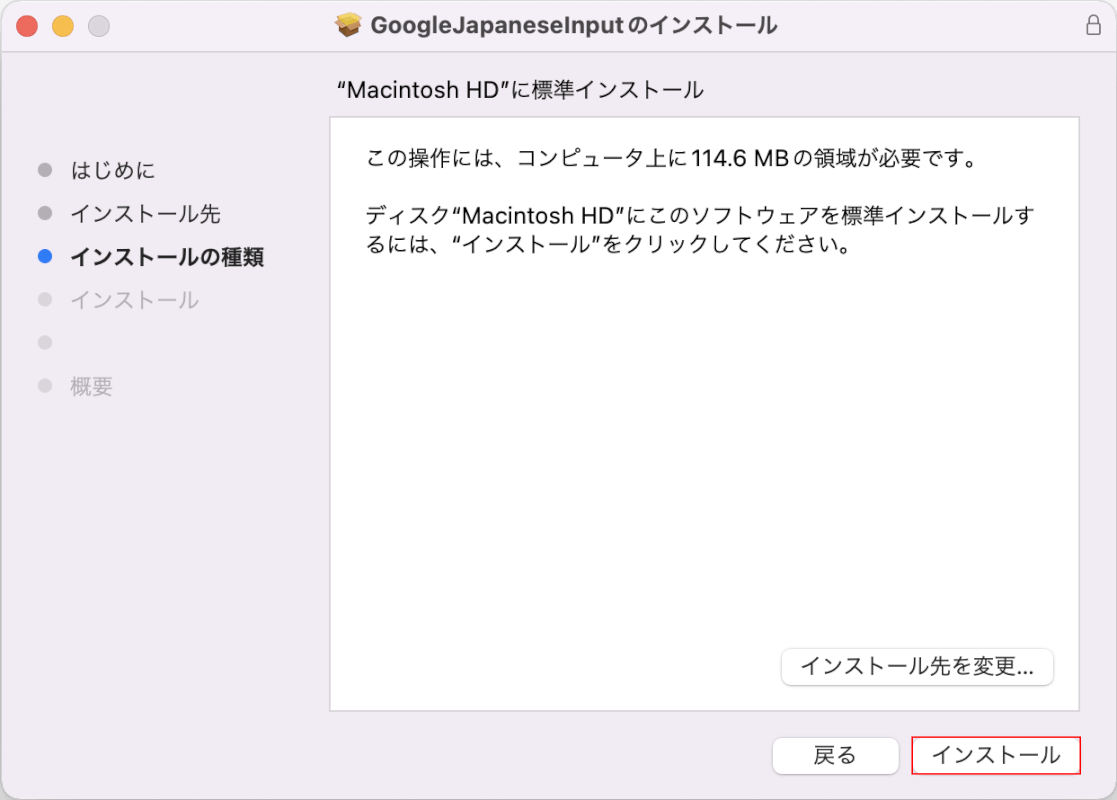Select the インストールの種類 step
This screenshot has height=800, width=1117.
(x=167, y=256)
